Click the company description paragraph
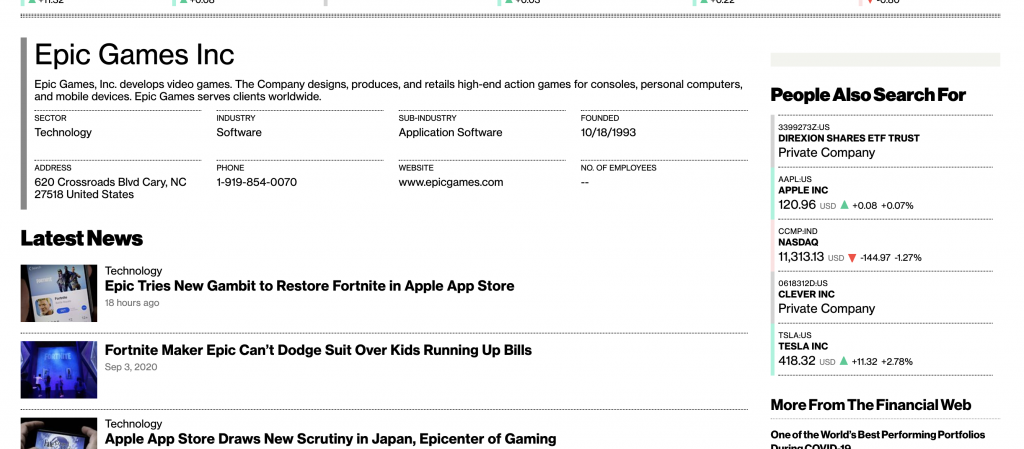 pos(389,91)
